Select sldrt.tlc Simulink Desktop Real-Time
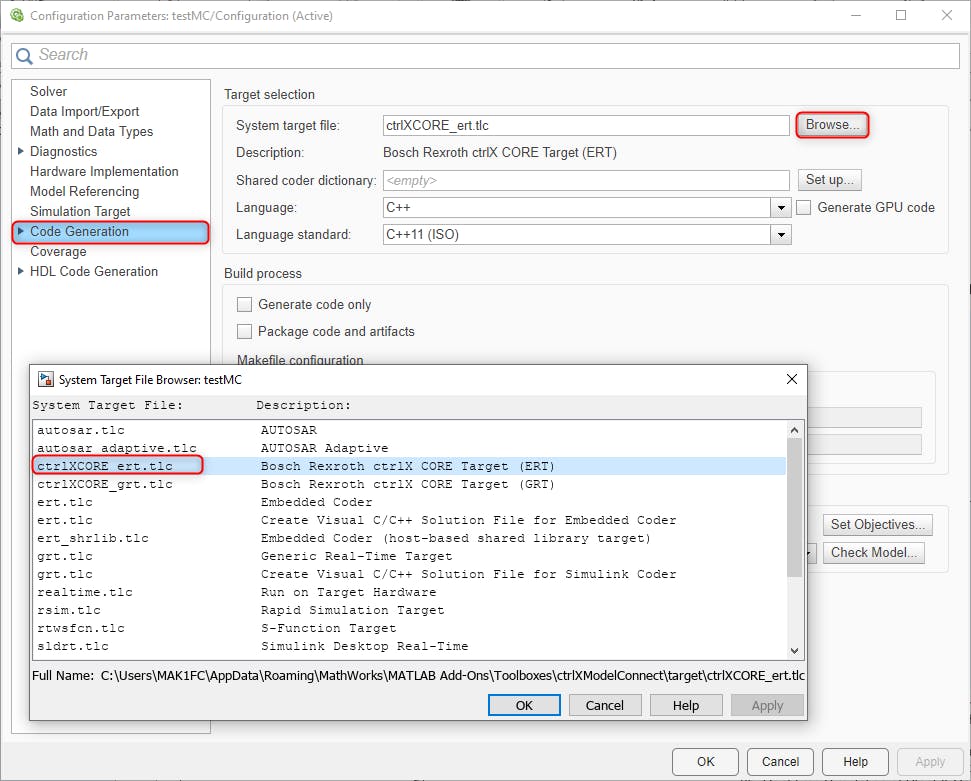971x781 pixels. point(410,646)
